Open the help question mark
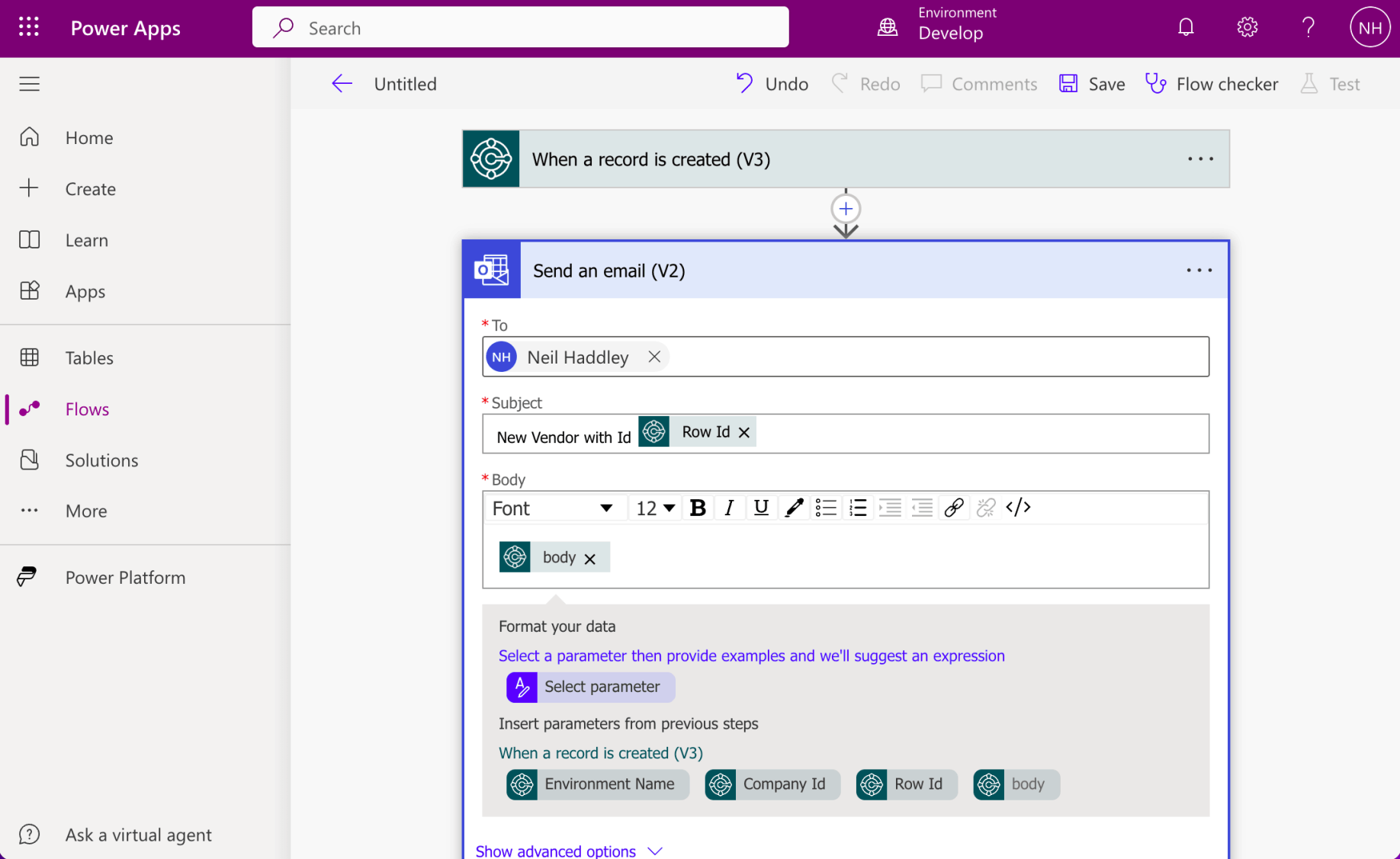 point(1308,27)
